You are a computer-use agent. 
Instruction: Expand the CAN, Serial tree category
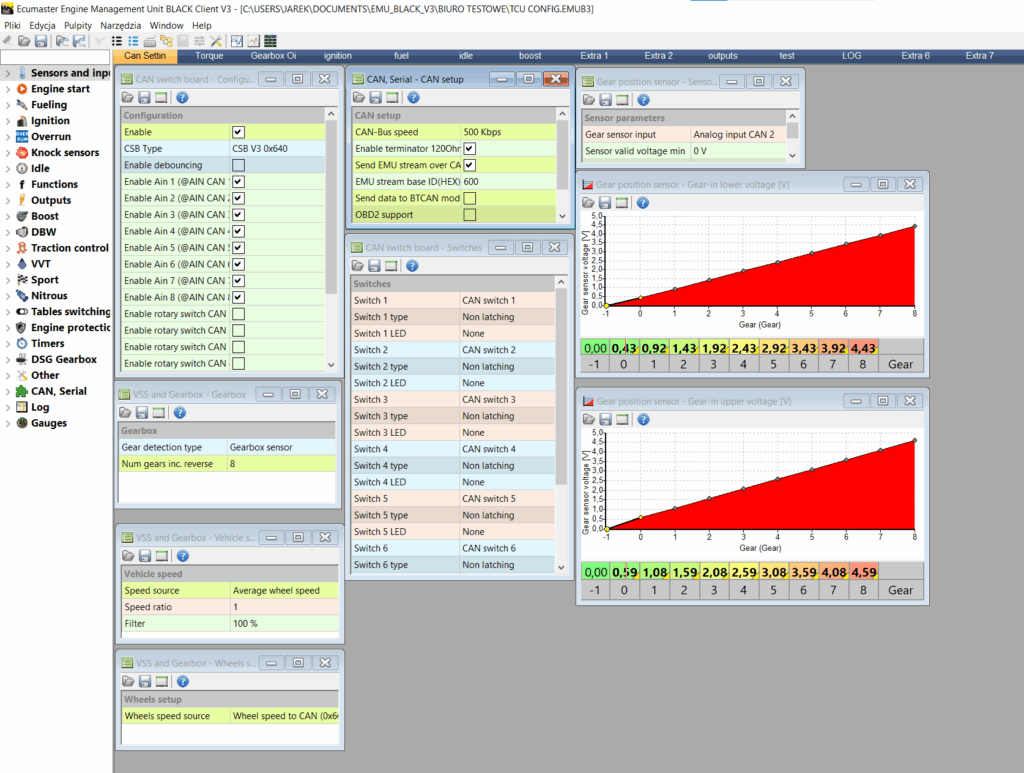coord(8,392)
